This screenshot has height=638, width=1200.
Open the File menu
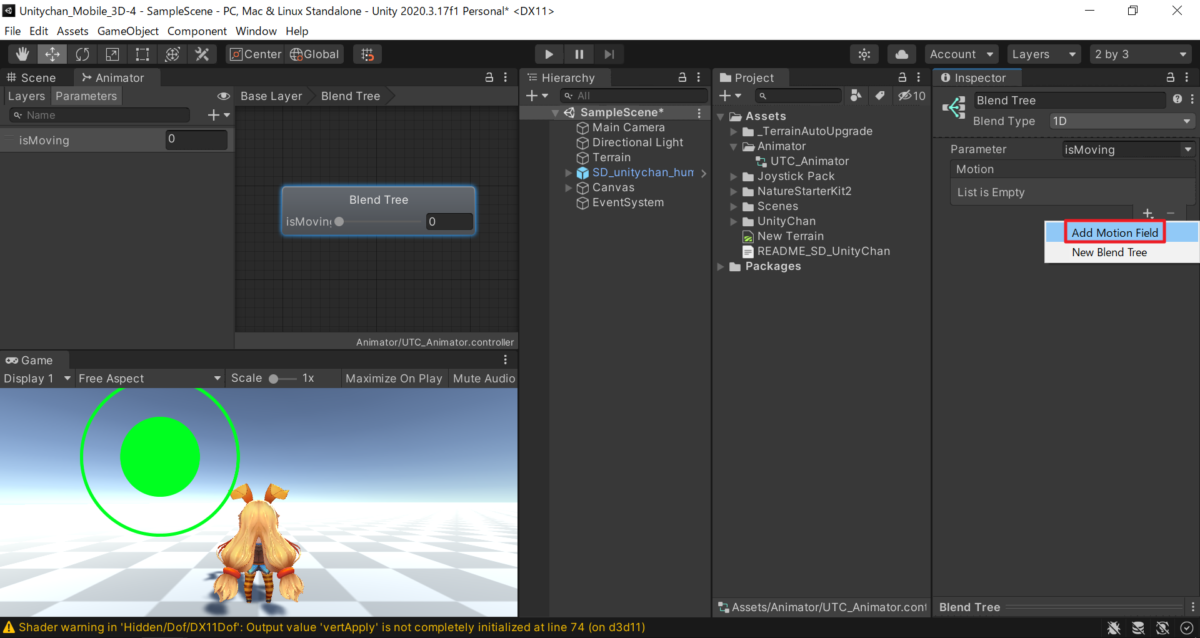[13, 31]
